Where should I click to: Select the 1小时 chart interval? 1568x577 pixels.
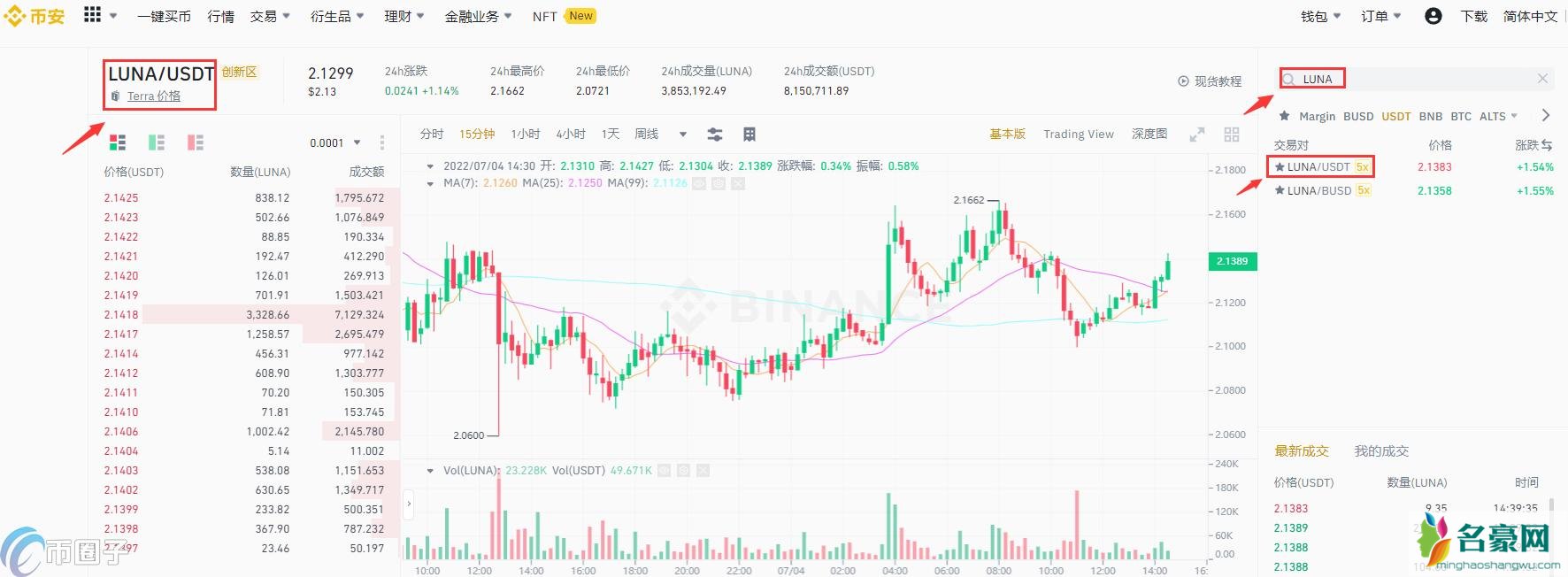tap(526, 134)
